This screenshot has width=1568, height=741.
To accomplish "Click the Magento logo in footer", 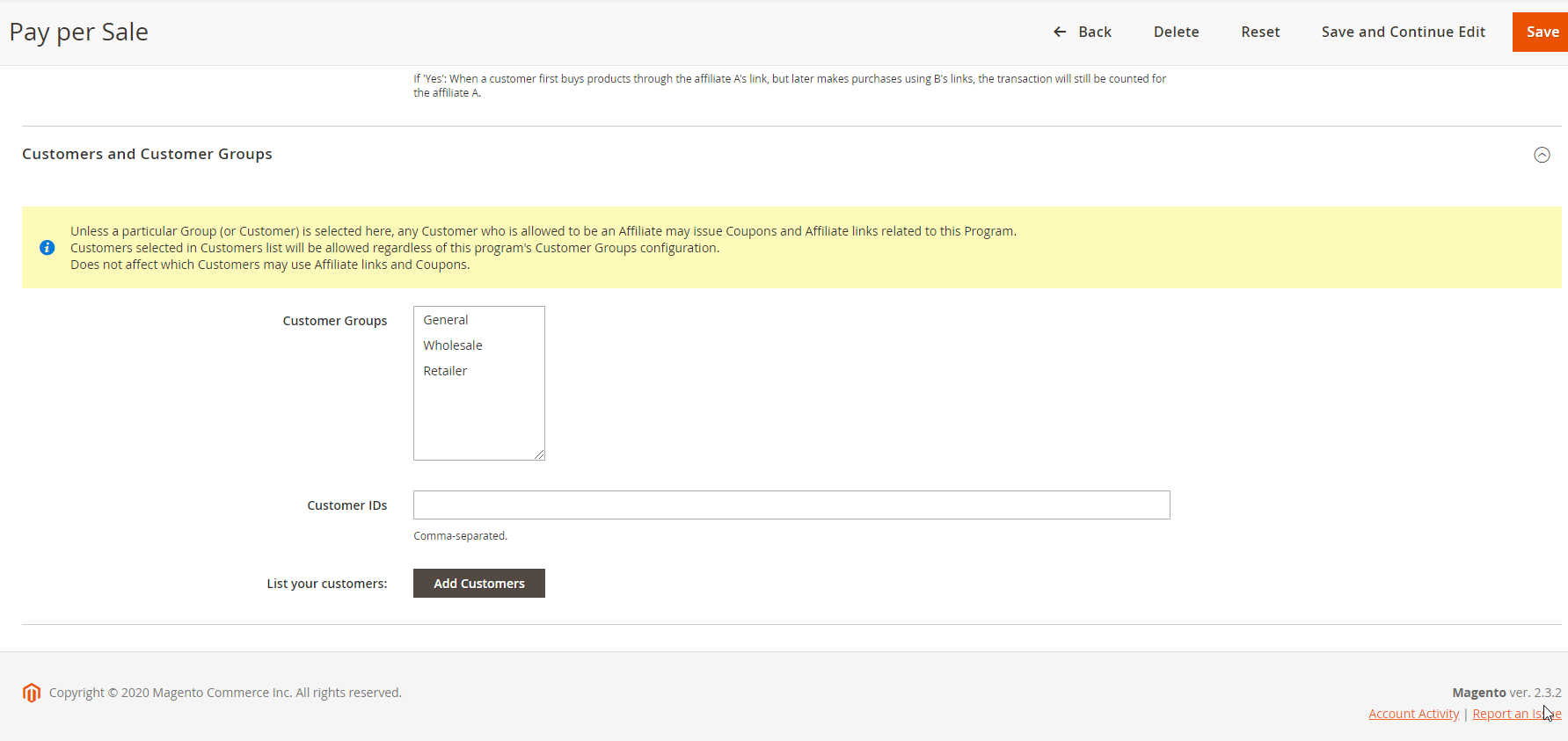I will point(32,693).
